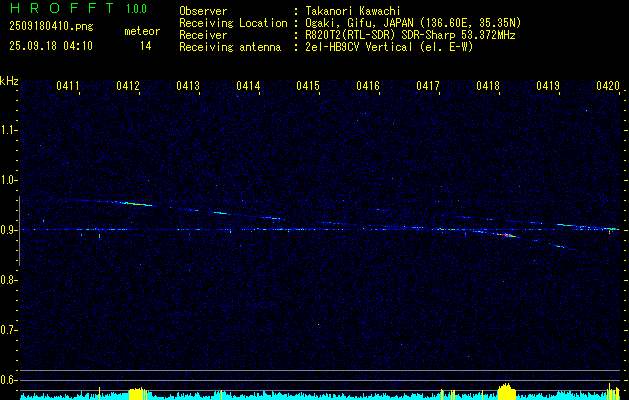The height and width of the screenshot is (400, 629).
Task: Select R820T2(RTL-SDR) SDR-Sharp 53.372MHz text
Action: tap(410, 35)
